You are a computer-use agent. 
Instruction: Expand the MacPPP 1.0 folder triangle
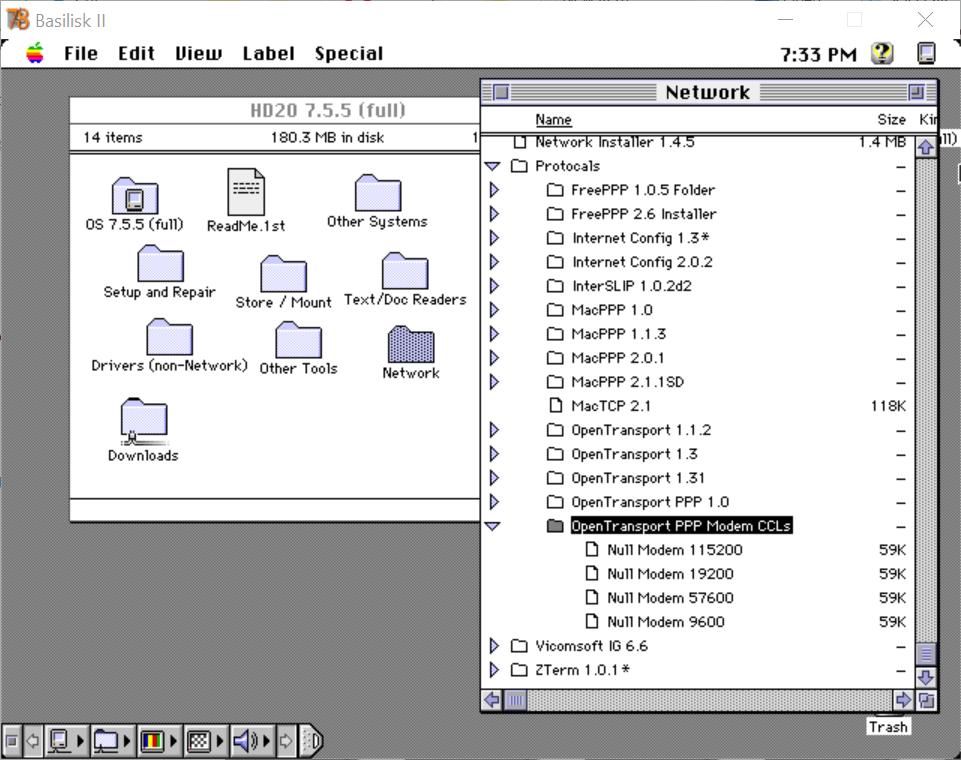494,310
